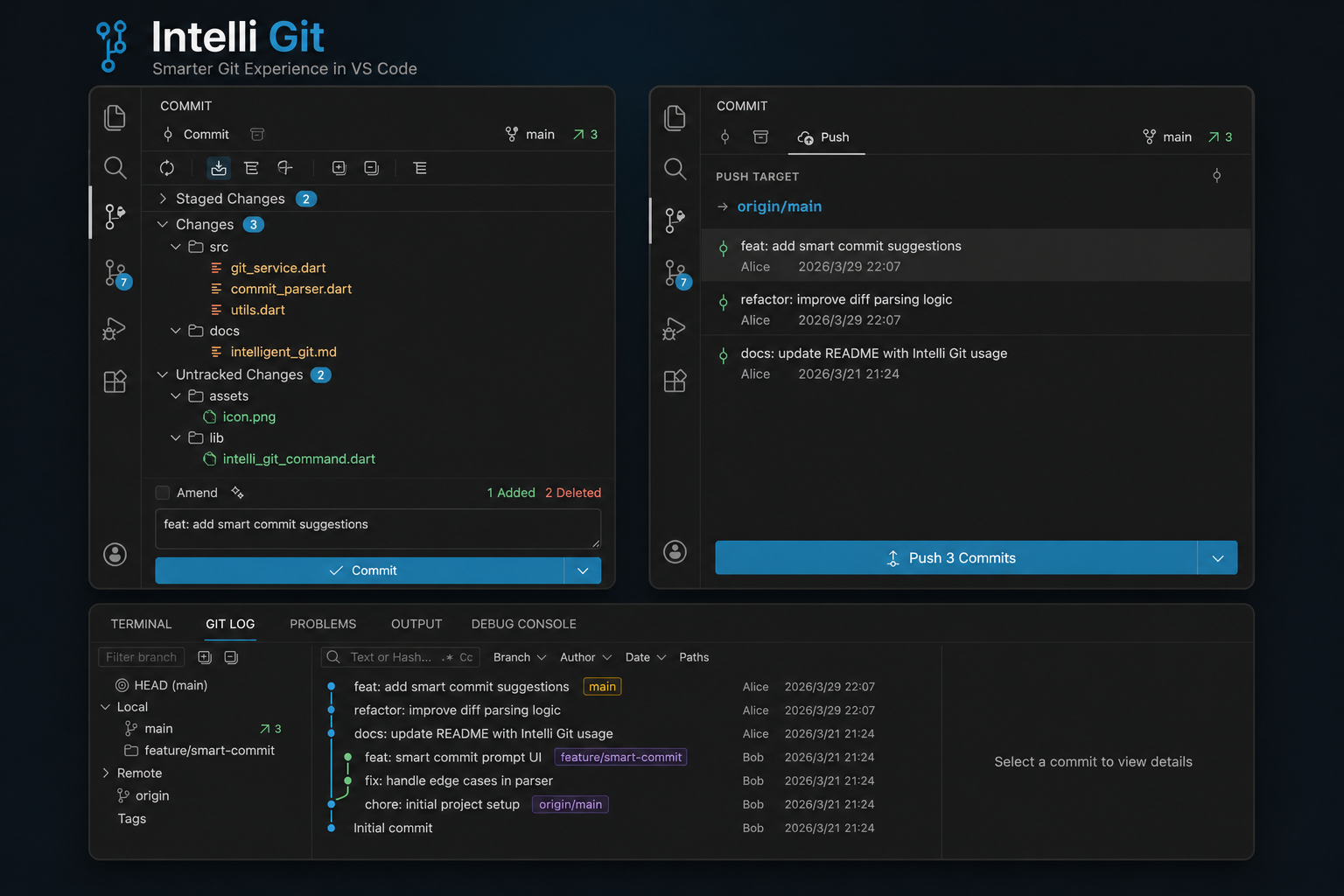Click the refresh icon in the changes toolbar
Image resolution: width=1344 pixels, height=896 pixels.
(166, 168)
